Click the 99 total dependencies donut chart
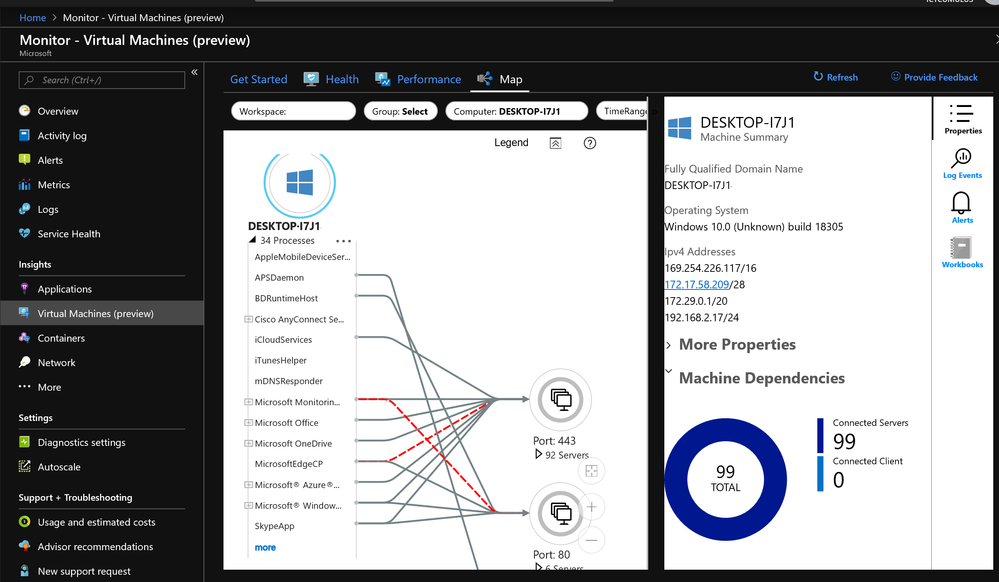Image resolution: width=999 pixels, height=582 pixels. click(x=726, y=479)
